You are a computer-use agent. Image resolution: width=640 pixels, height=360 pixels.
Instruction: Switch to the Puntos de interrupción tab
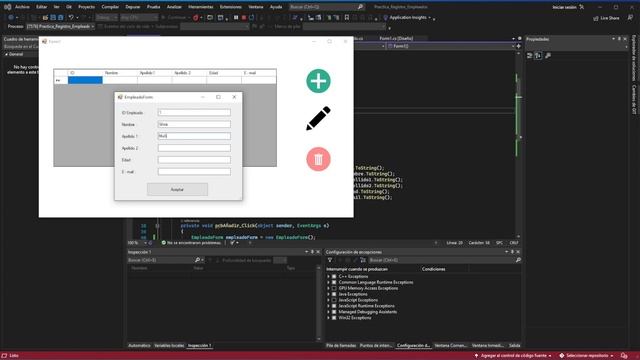coord(376,345)
